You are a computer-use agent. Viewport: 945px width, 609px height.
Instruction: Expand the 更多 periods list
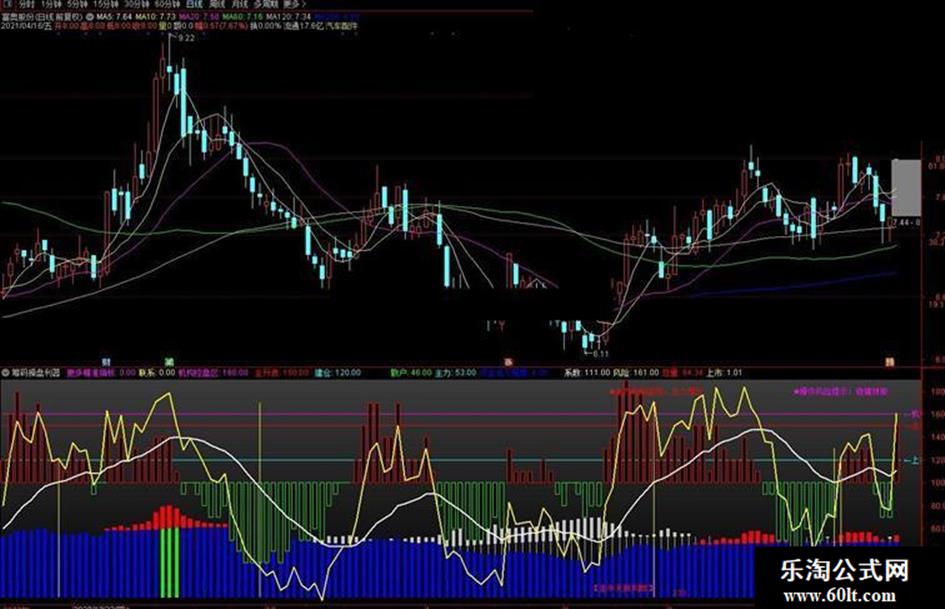point(295,4)
